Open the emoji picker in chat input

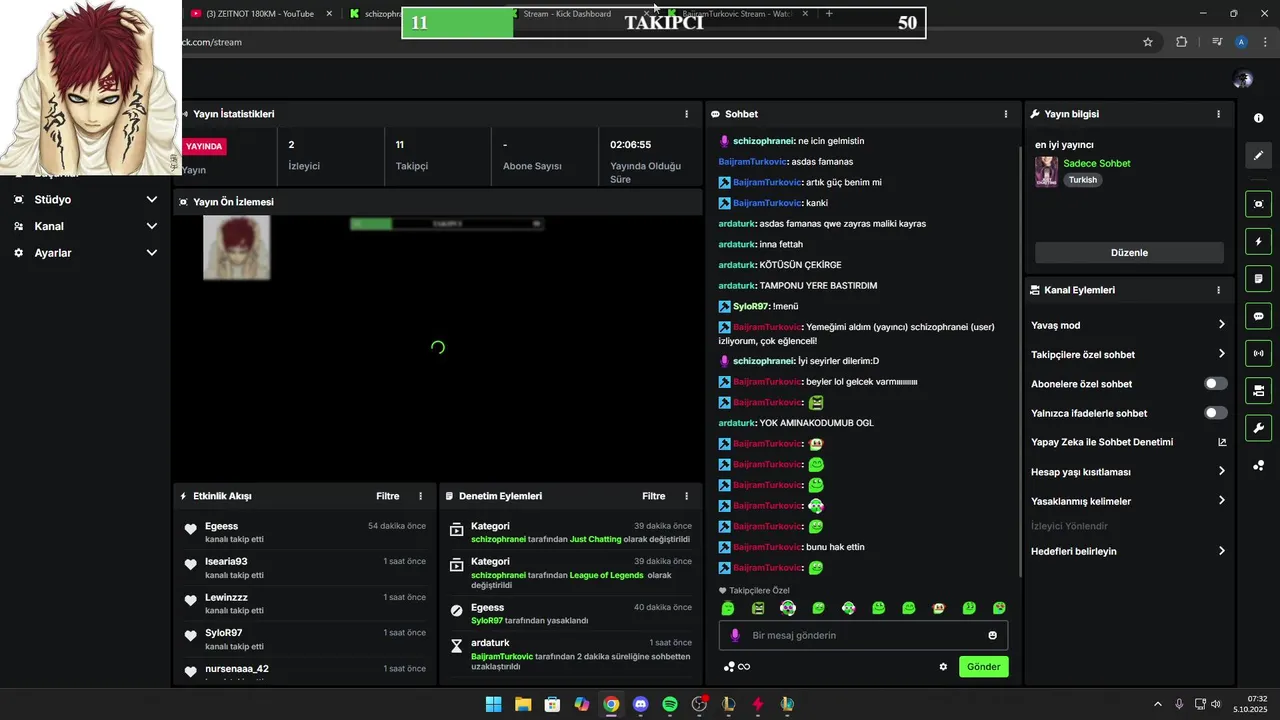[992, 635]
